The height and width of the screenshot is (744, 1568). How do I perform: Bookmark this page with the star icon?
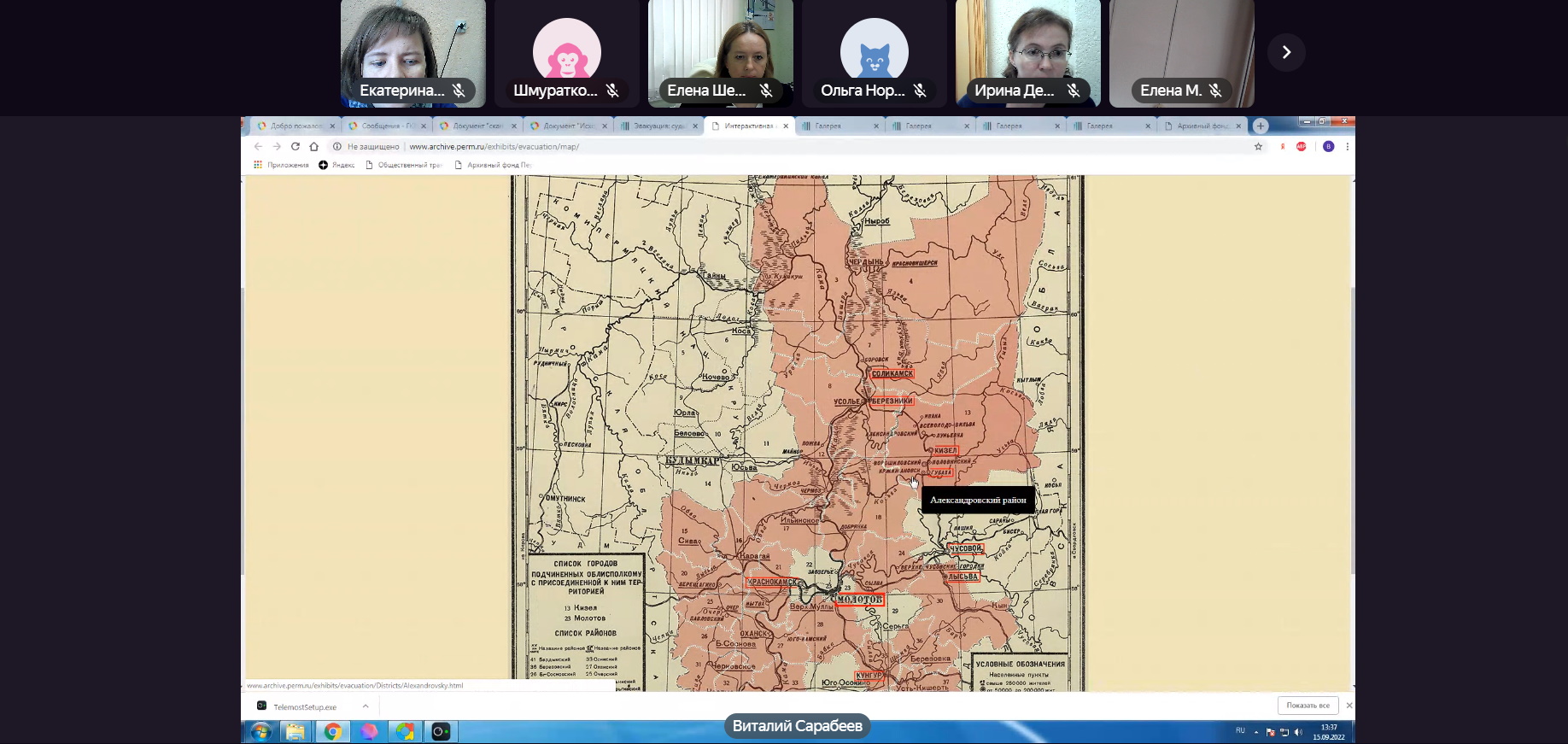tap(1258, 147)
